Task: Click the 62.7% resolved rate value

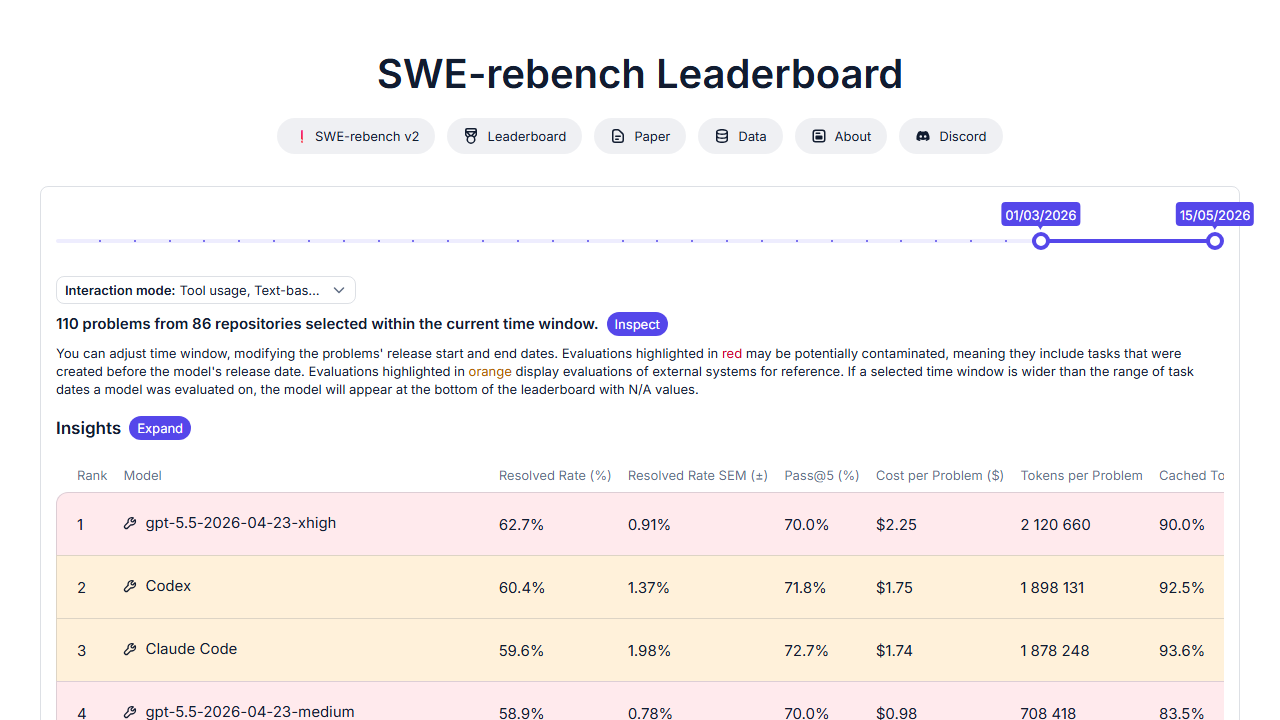Action: pyautogui.click(x=521, y=524)
